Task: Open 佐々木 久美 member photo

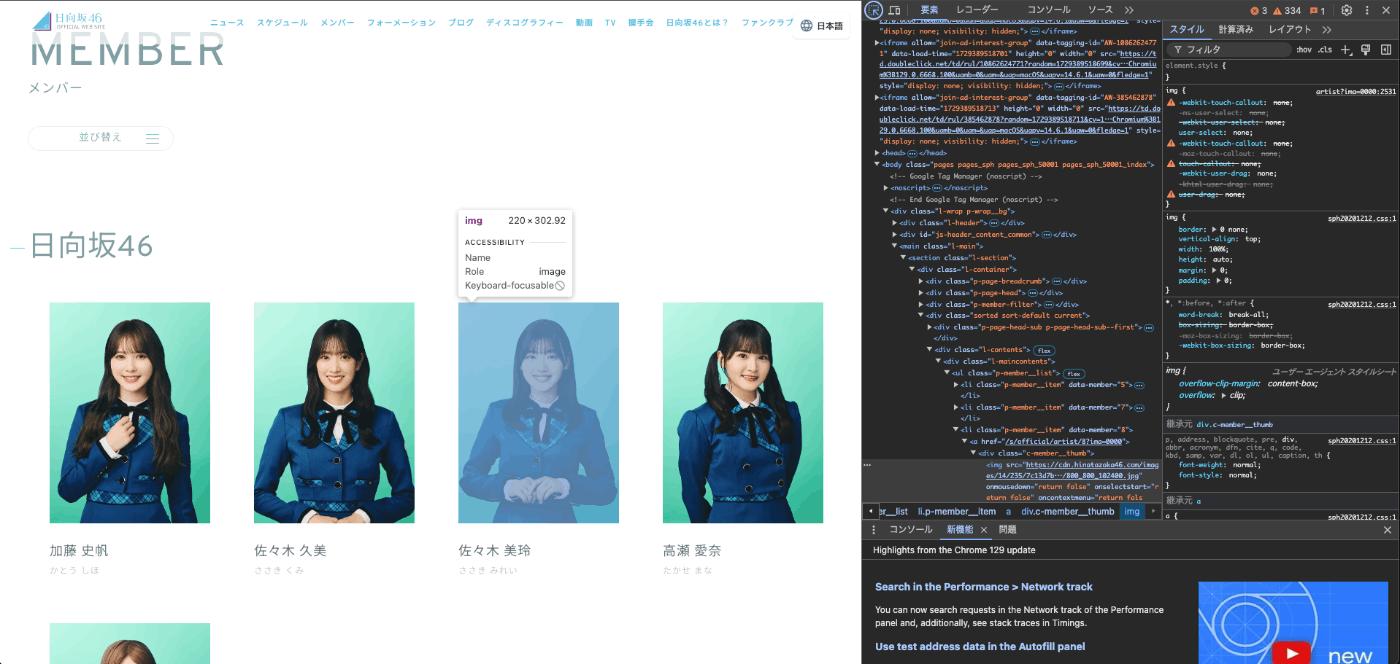Action: tap(334, 412)
